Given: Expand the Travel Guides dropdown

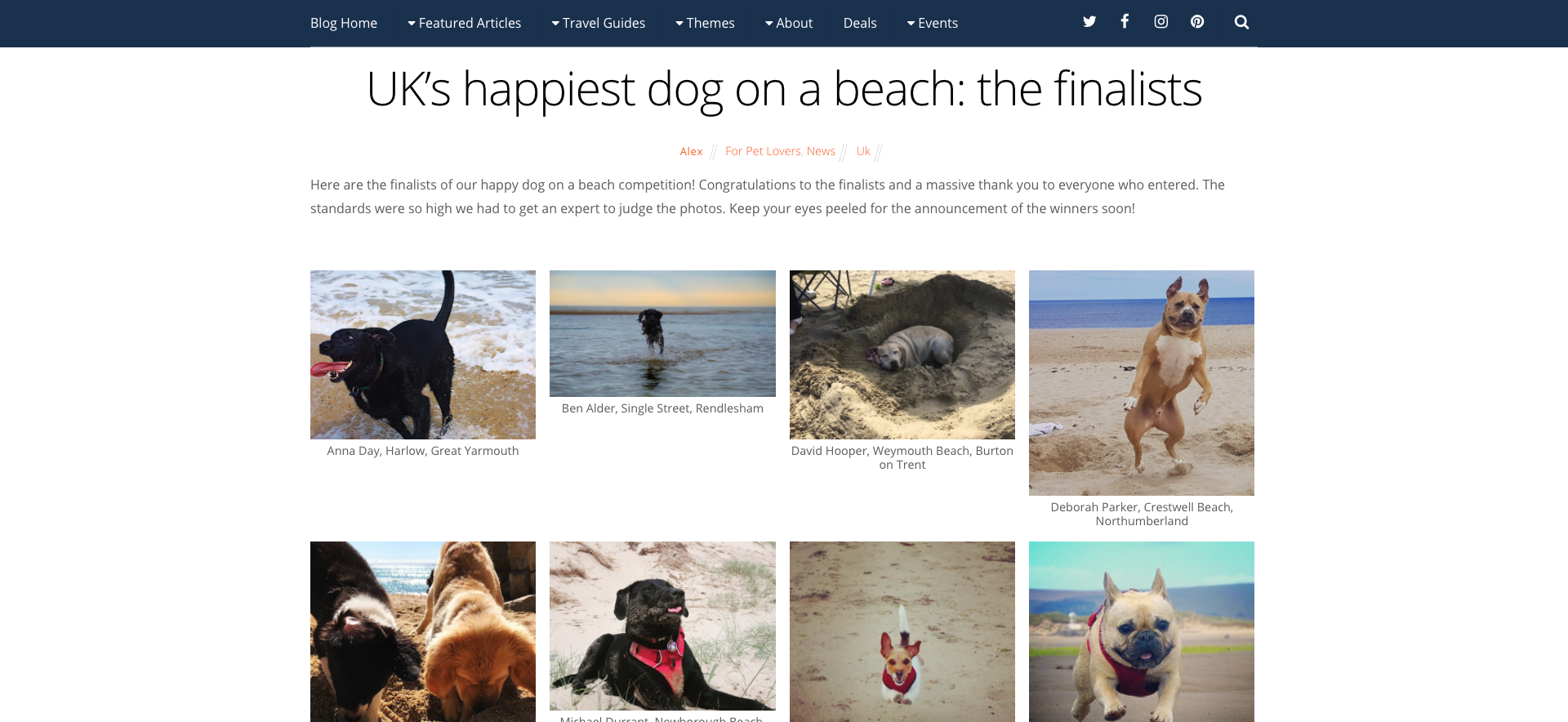Looking at the screenshot, I should 598,23.
